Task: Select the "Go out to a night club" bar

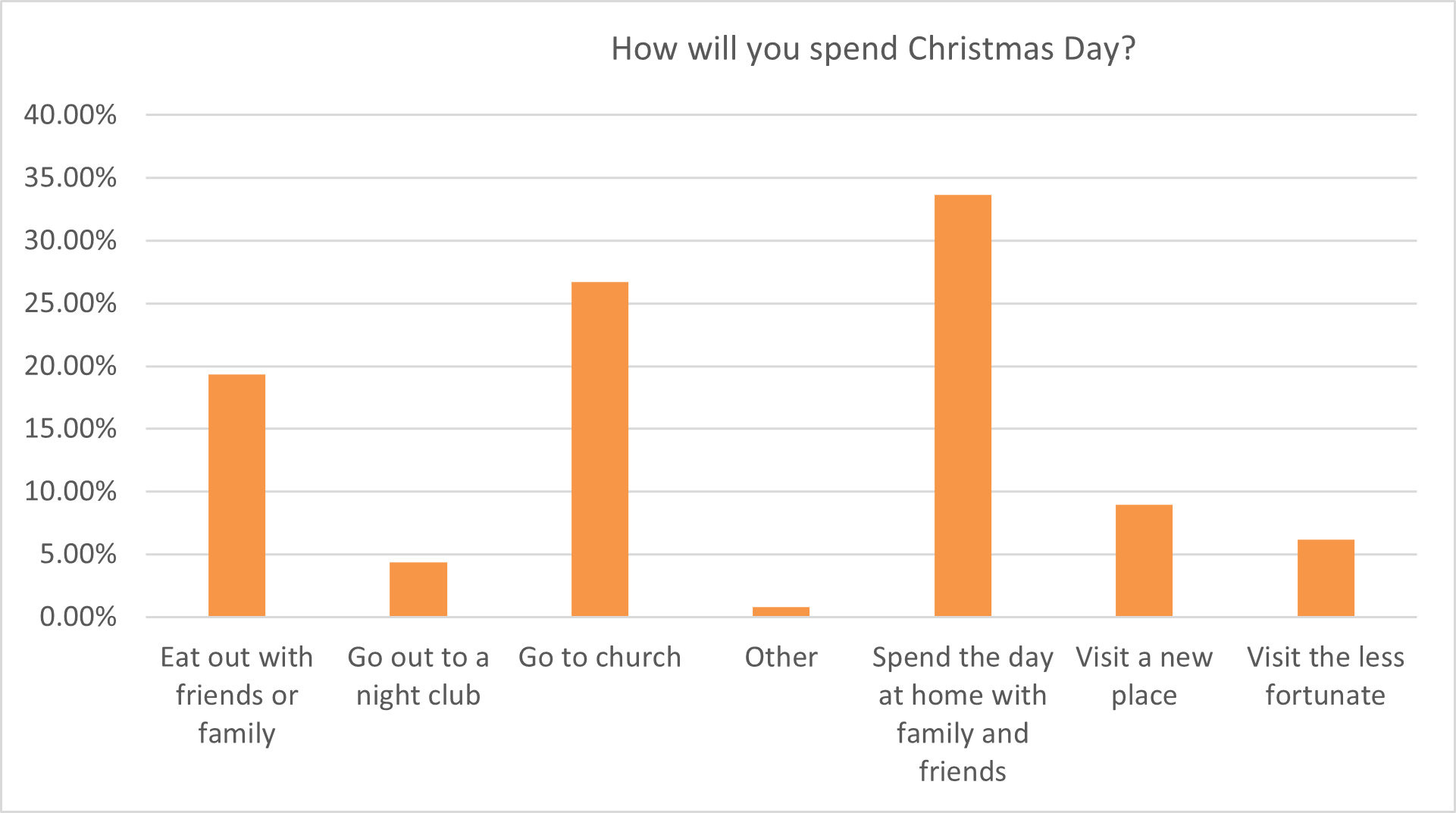Action: (418, 589)
